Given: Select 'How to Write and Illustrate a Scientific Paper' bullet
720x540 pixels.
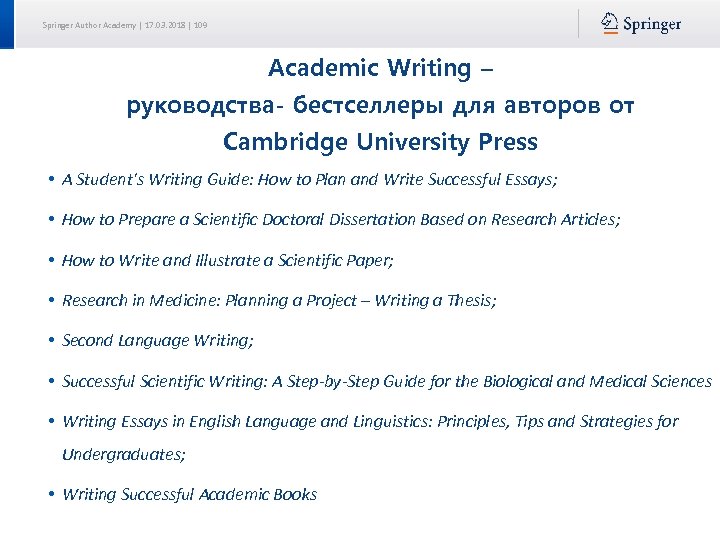Looking at the screenshot, I should [x=228, y=260].
